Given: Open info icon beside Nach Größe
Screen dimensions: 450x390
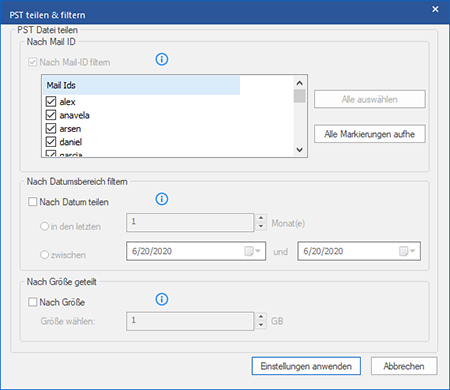Looking at the screenshot, I should [x=162, y=299].
